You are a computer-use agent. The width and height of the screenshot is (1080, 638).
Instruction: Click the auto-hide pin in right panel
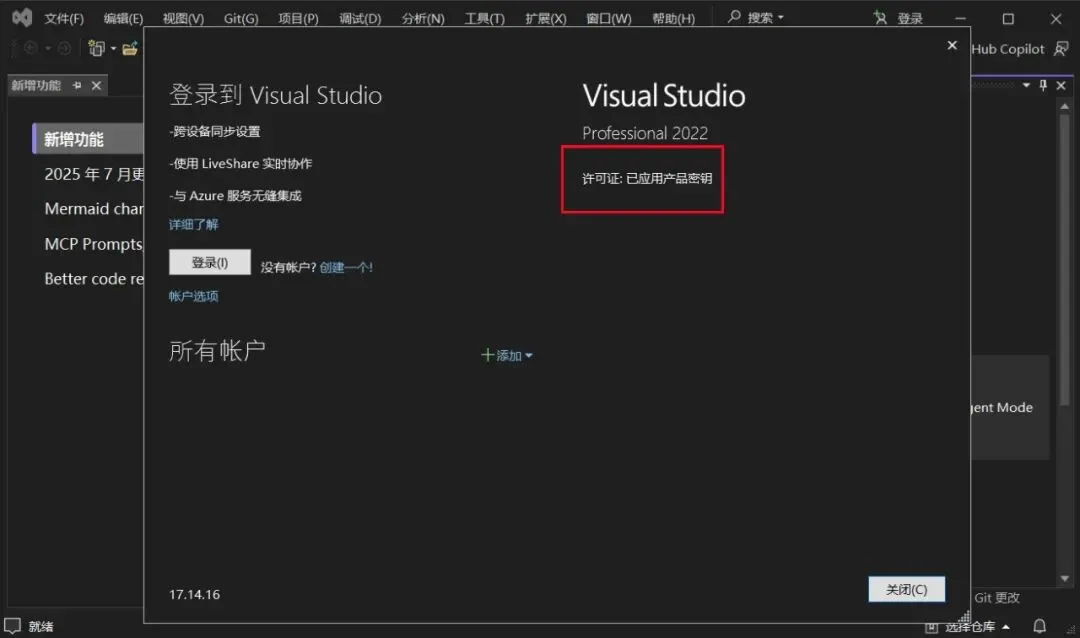(1043, 85)
